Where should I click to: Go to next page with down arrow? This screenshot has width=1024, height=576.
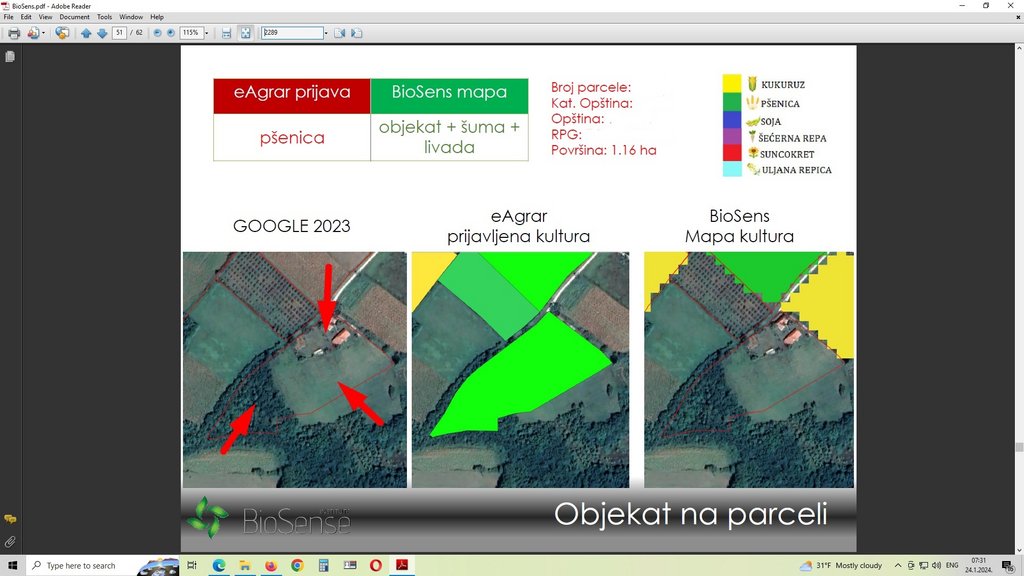[x=102, y=33]
